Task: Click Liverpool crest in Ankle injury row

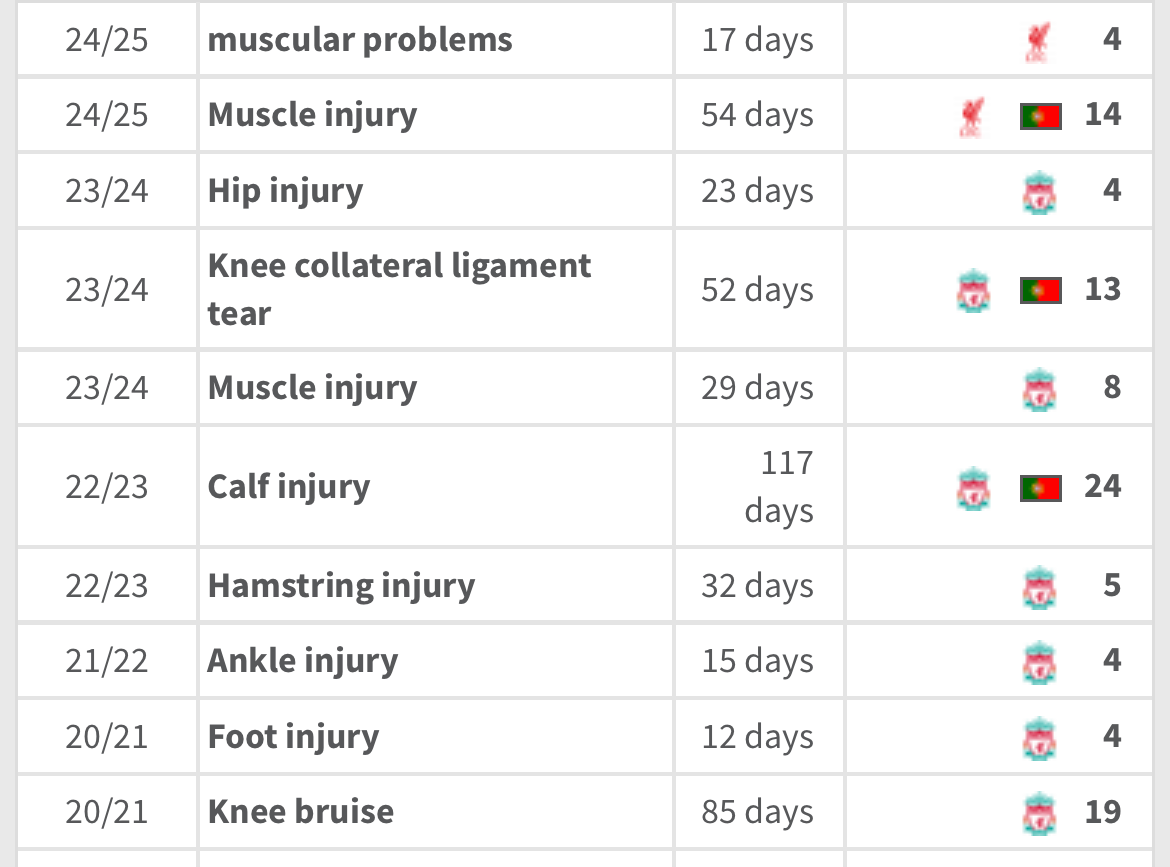Action: pos(1039,663)
